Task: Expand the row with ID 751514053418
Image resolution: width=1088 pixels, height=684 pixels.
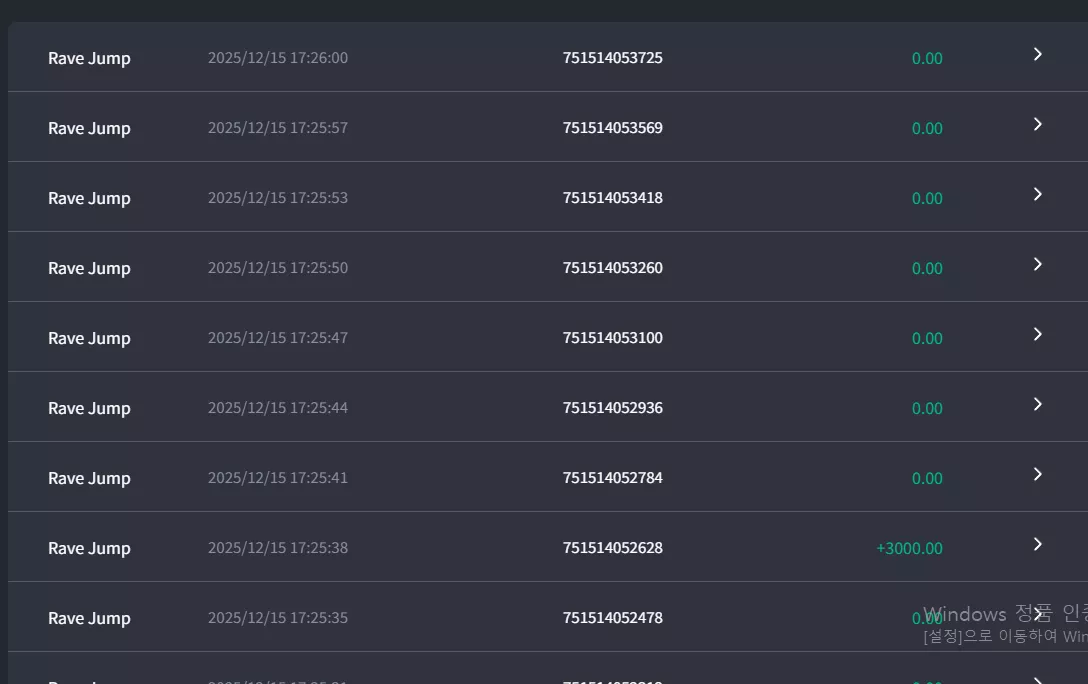Action: click(1037, 194)
